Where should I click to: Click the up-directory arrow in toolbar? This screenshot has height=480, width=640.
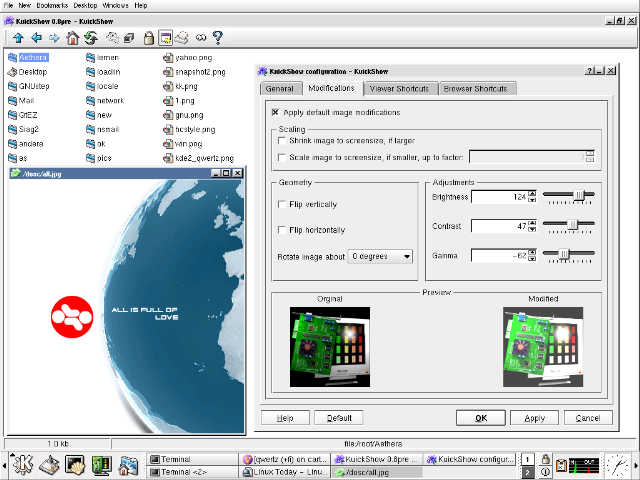click(18, 38)
